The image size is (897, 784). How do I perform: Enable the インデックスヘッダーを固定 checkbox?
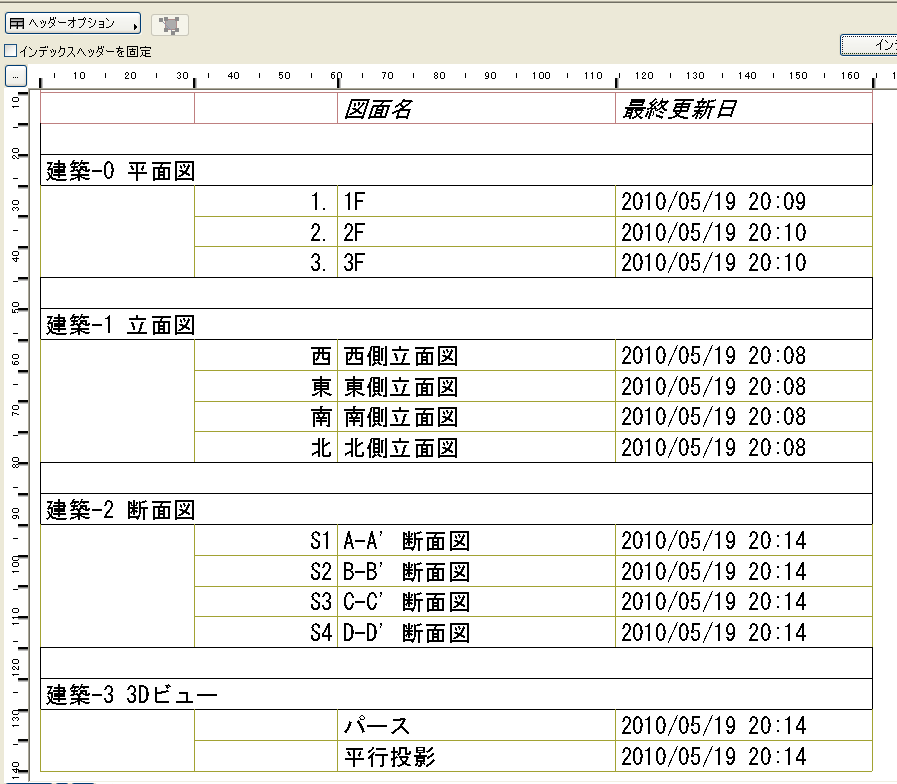[8, 49]
